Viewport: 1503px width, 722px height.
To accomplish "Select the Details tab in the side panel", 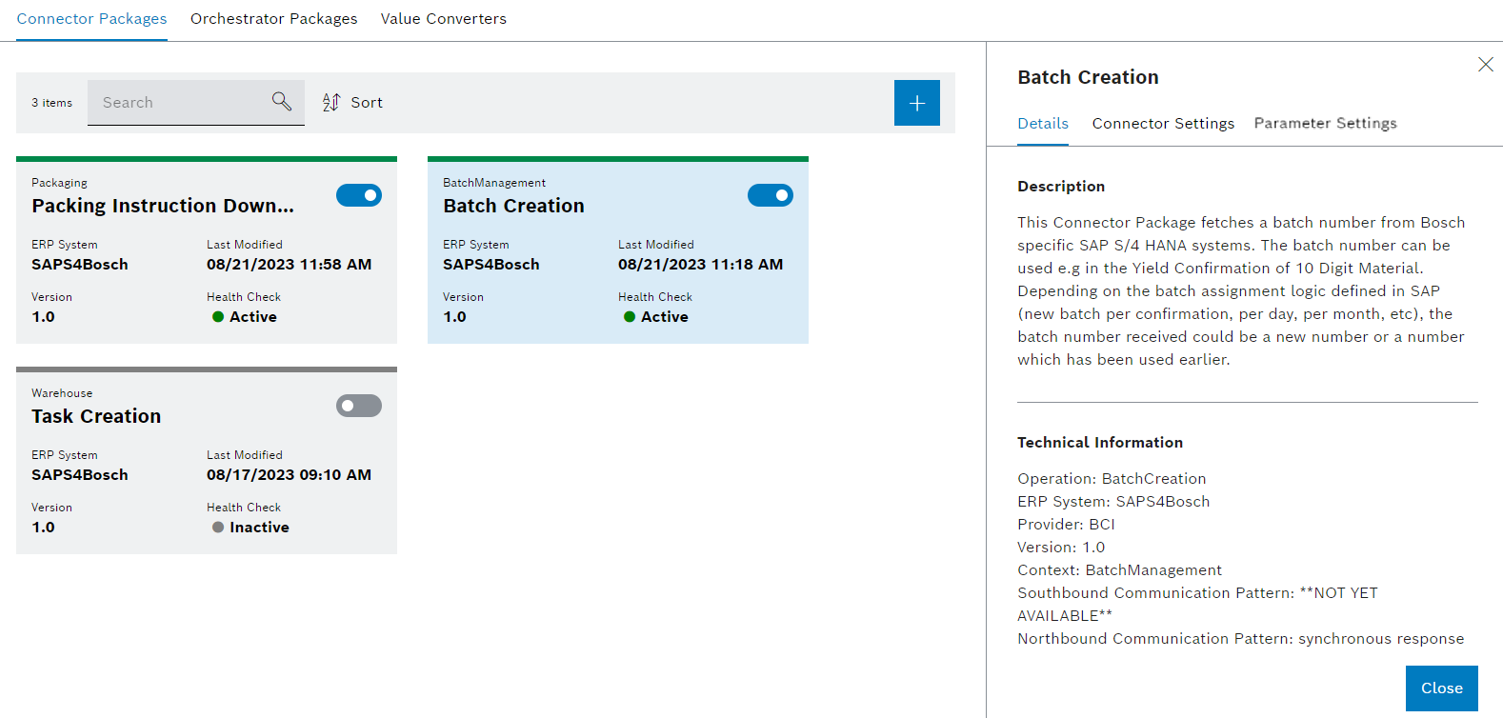I will [x=1043, y=123].
